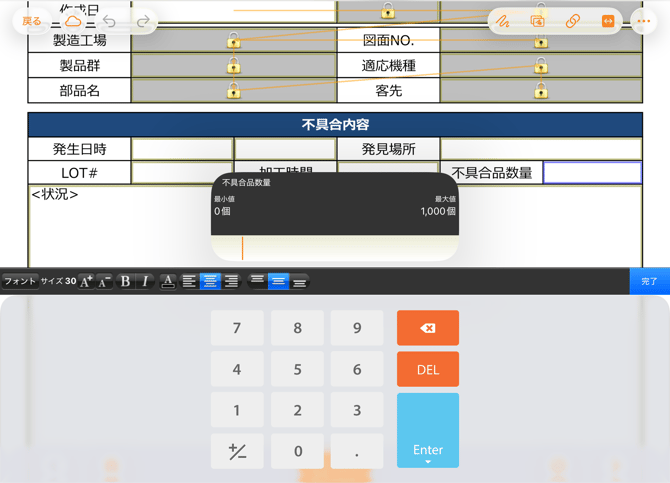
Task: Click the redo arrow icon
Action: (143, 21)
